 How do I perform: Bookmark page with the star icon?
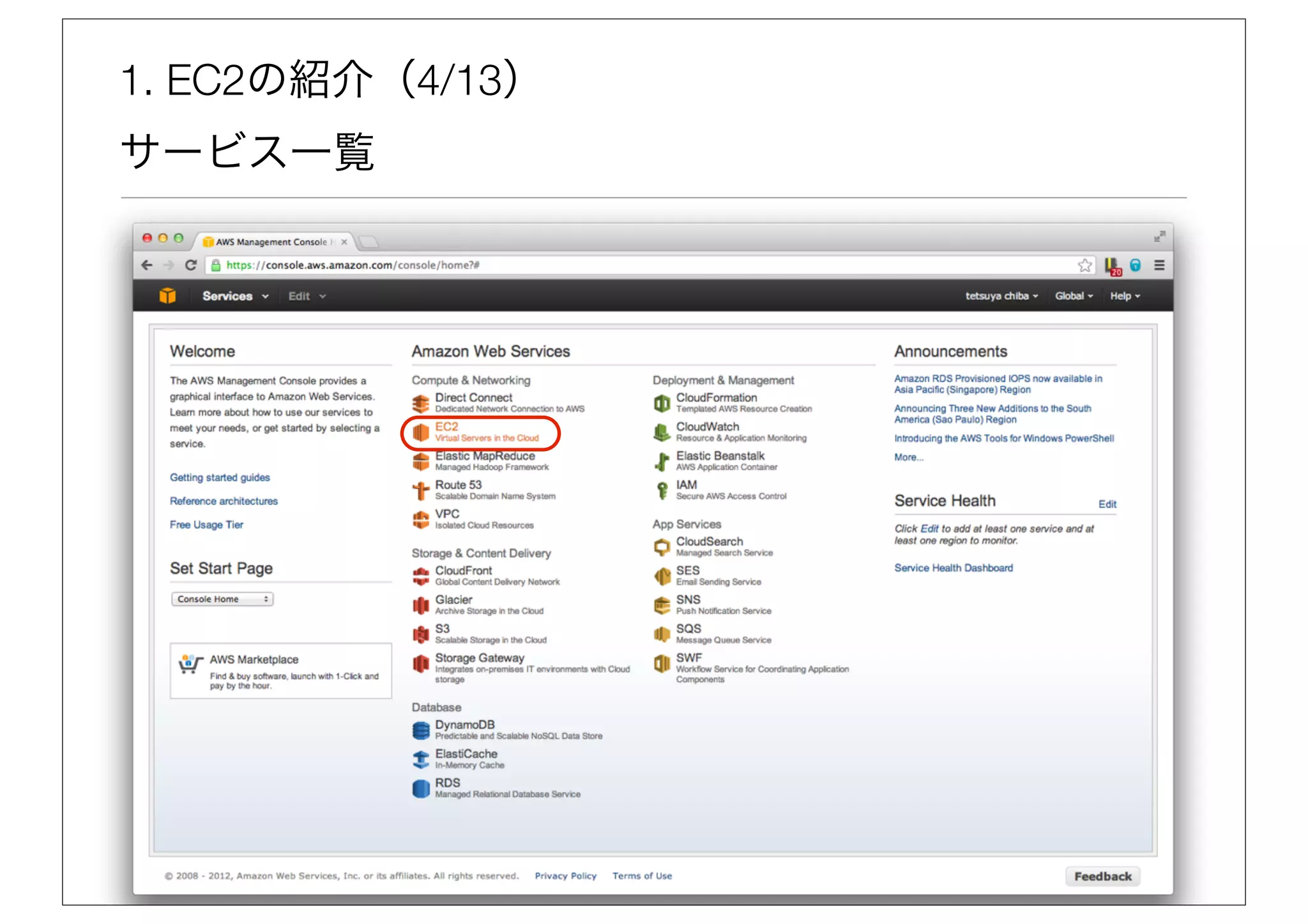(1084, 265)
